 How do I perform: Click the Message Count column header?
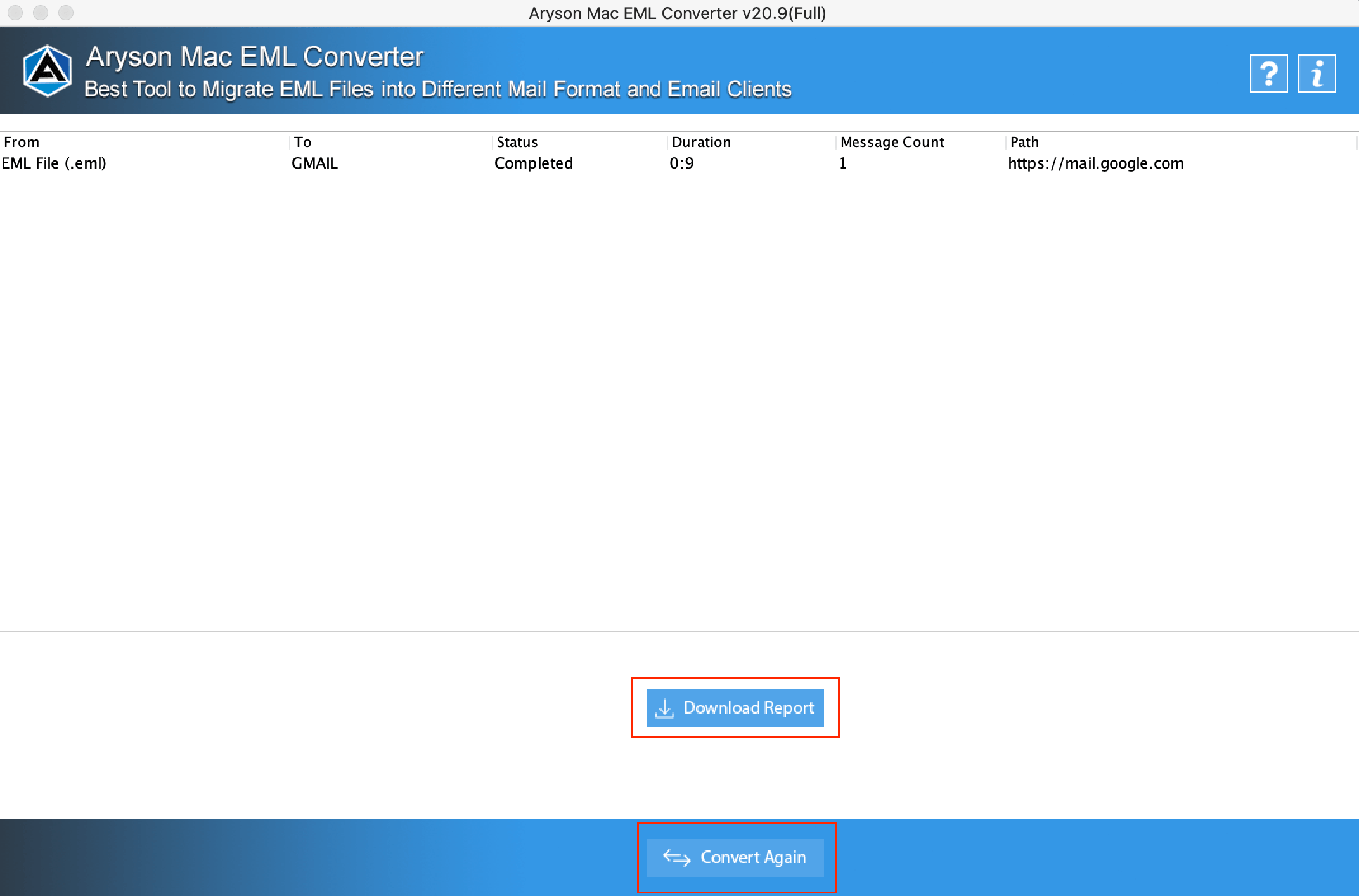tap(920, 142)
